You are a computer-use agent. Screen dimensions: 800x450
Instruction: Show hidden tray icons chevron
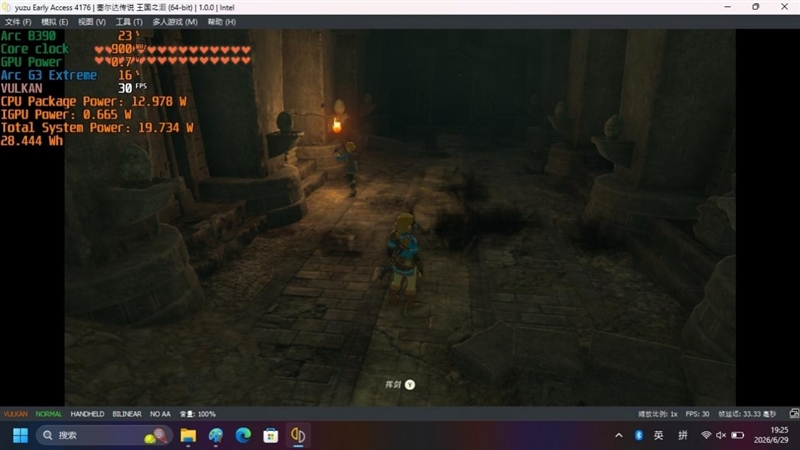(619, 435)
